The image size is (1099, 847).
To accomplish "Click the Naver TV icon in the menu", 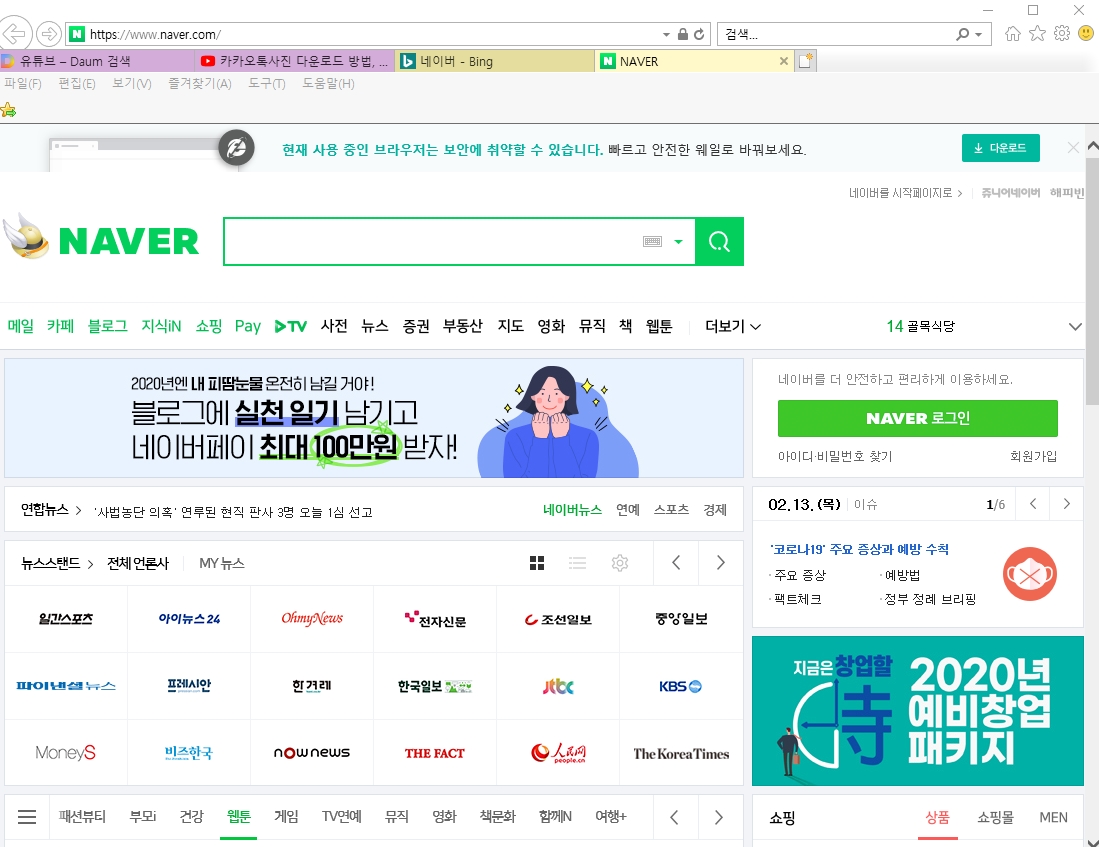I will click(x=290, y=327).
